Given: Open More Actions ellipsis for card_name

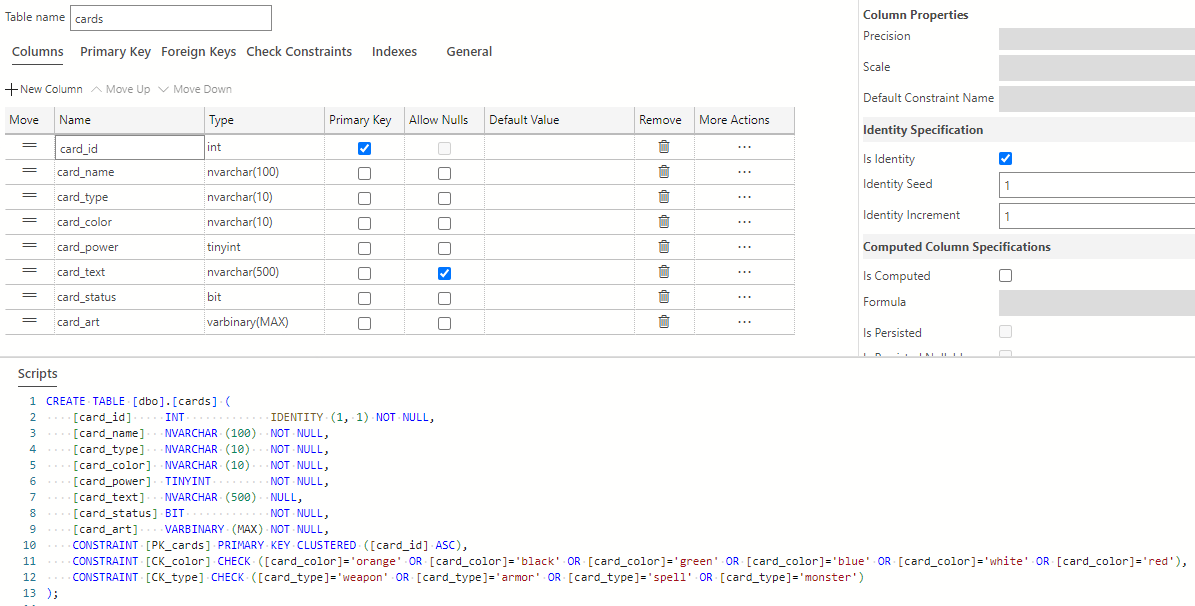Looking at the screenshot, I should 745,172.
